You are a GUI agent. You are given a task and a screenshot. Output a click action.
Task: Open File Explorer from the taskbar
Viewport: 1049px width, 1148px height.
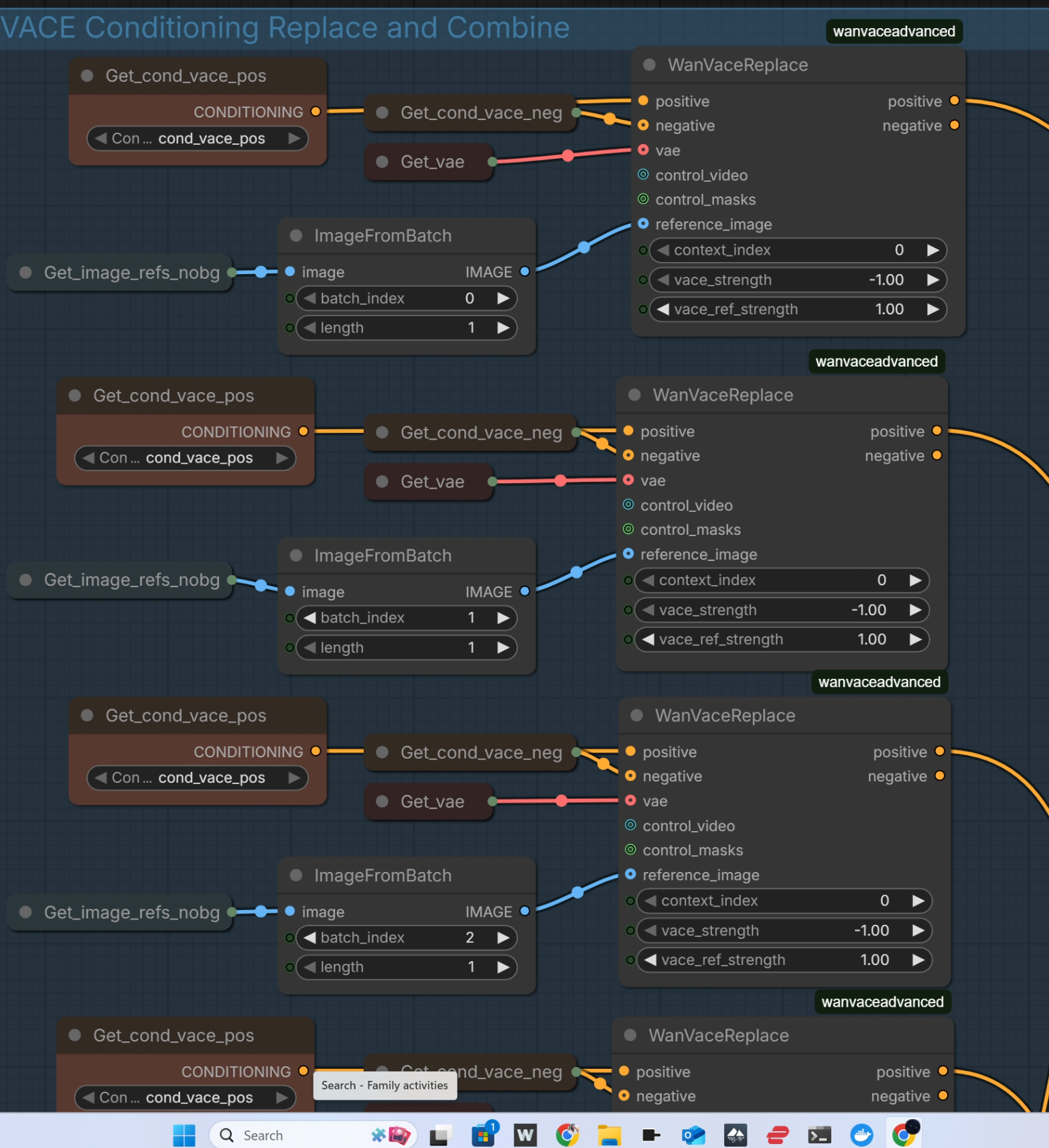[x=609, y=1135]
